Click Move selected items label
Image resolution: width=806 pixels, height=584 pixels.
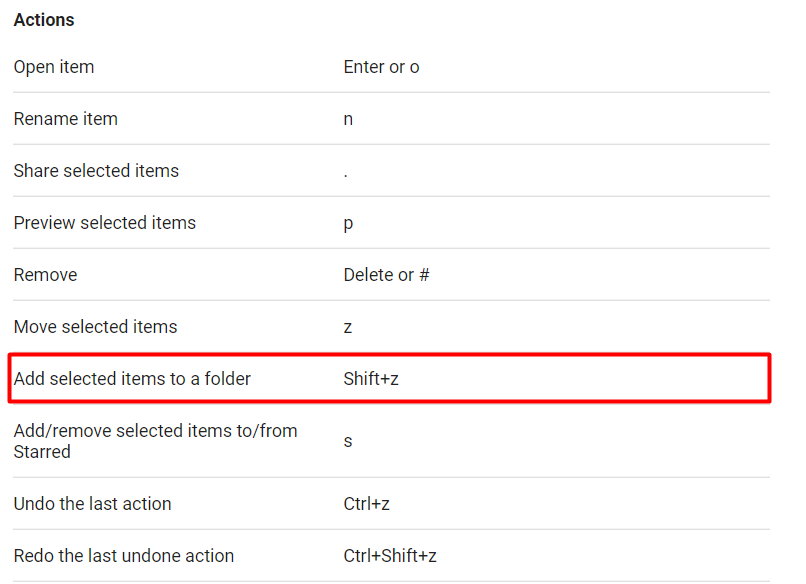[x=96, y=326]
